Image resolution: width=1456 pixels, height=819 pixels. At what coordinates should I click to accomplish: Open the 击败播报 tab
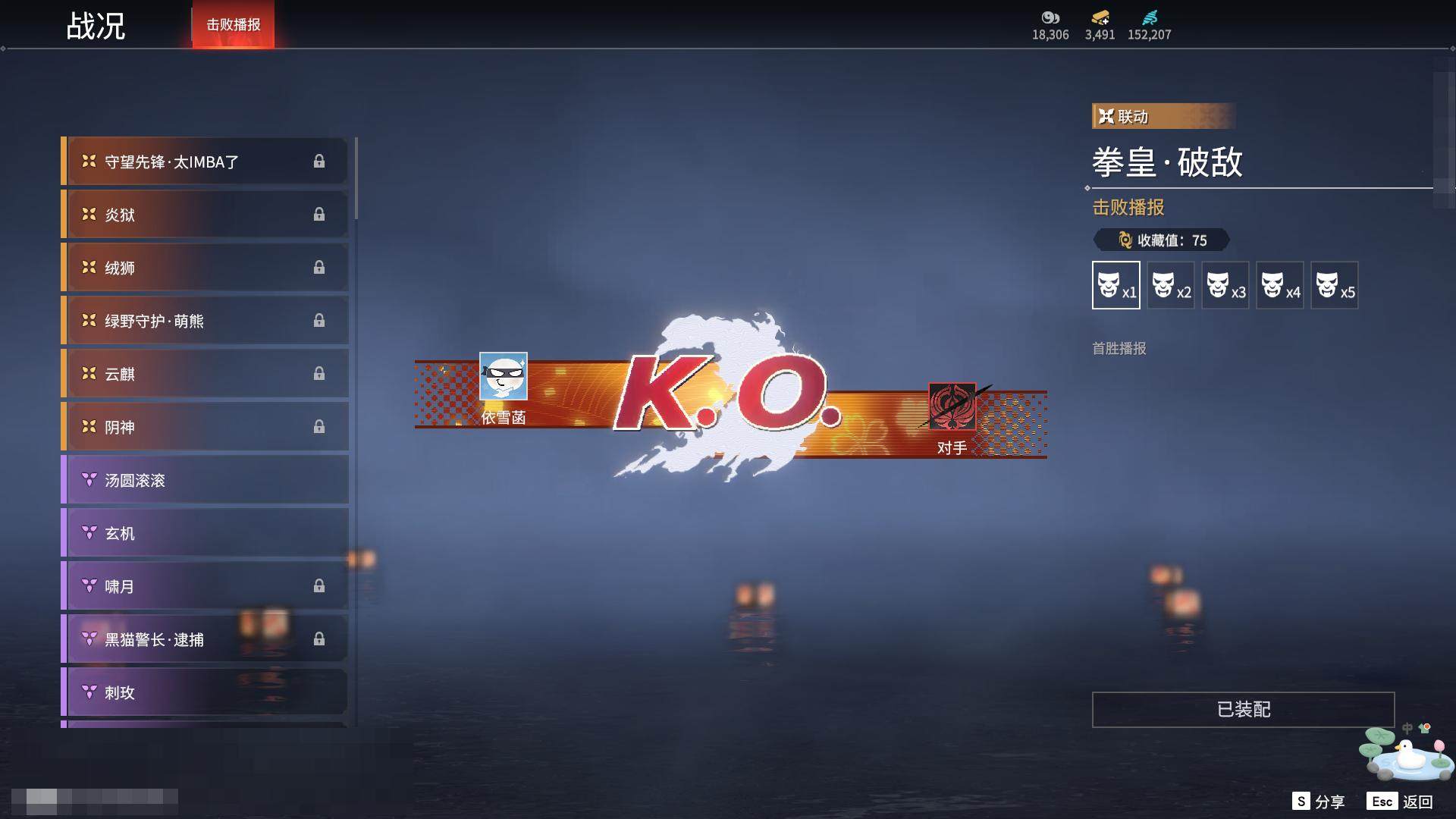(x=233, y=25)
